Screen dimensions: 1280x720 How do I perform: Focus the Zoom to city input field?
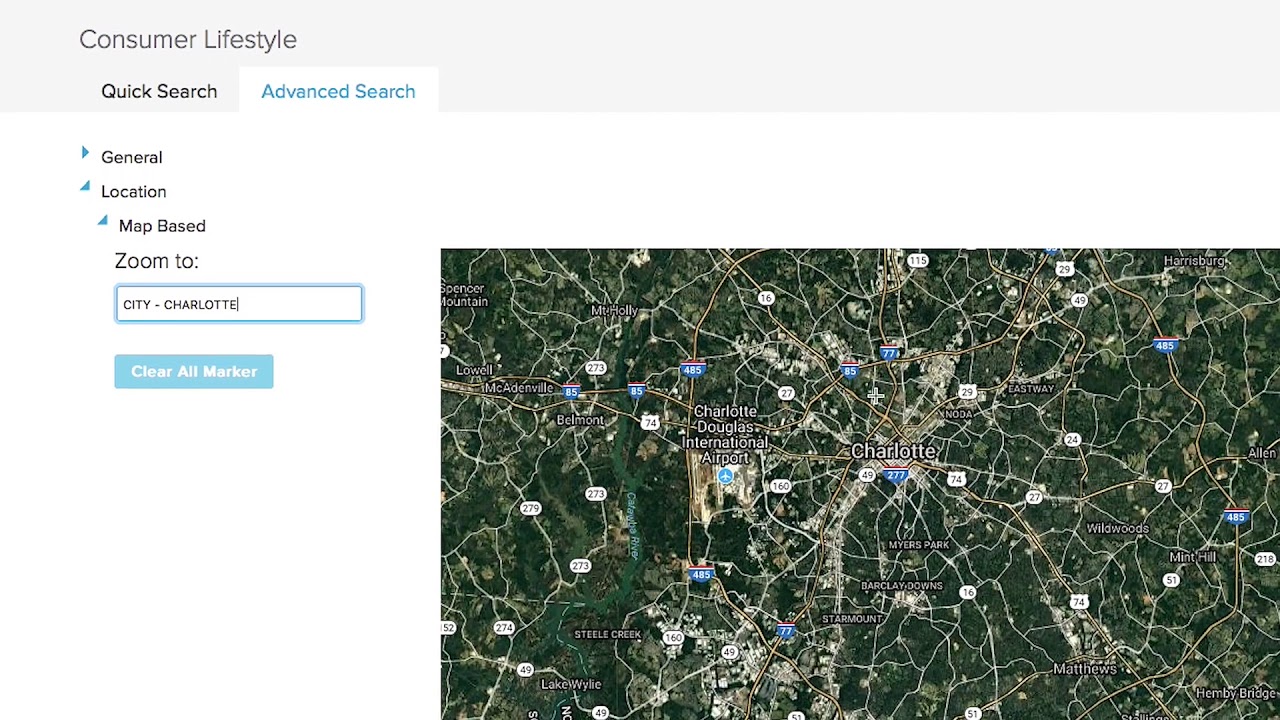pos(238,304)
